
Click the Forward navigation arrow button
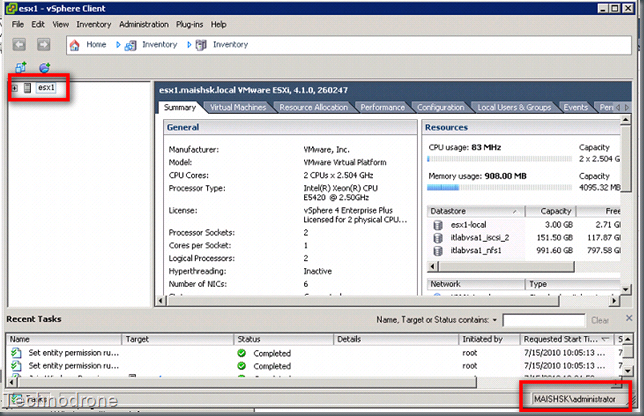(x=44, y=44)
